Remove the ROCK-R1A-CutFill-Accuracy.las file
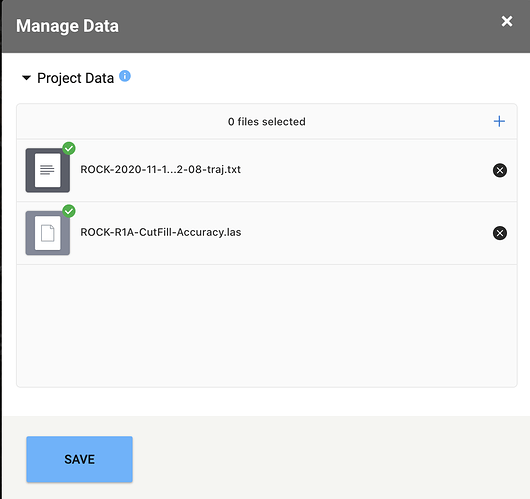This screenshot has width=530, height=499. [500, 233]
